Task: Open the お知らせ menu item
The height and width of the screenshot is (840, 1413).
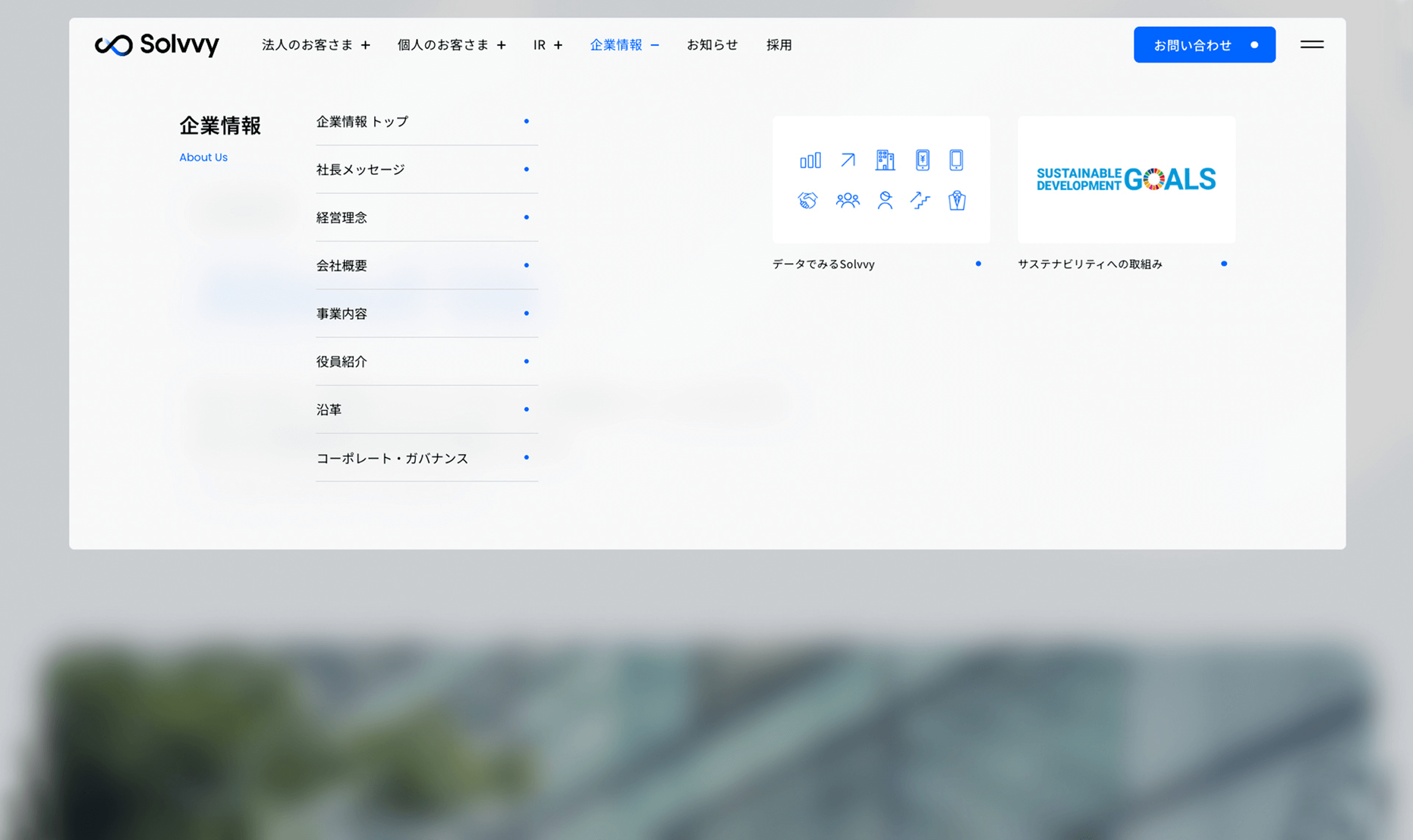Action: click(x=712, y=45)
